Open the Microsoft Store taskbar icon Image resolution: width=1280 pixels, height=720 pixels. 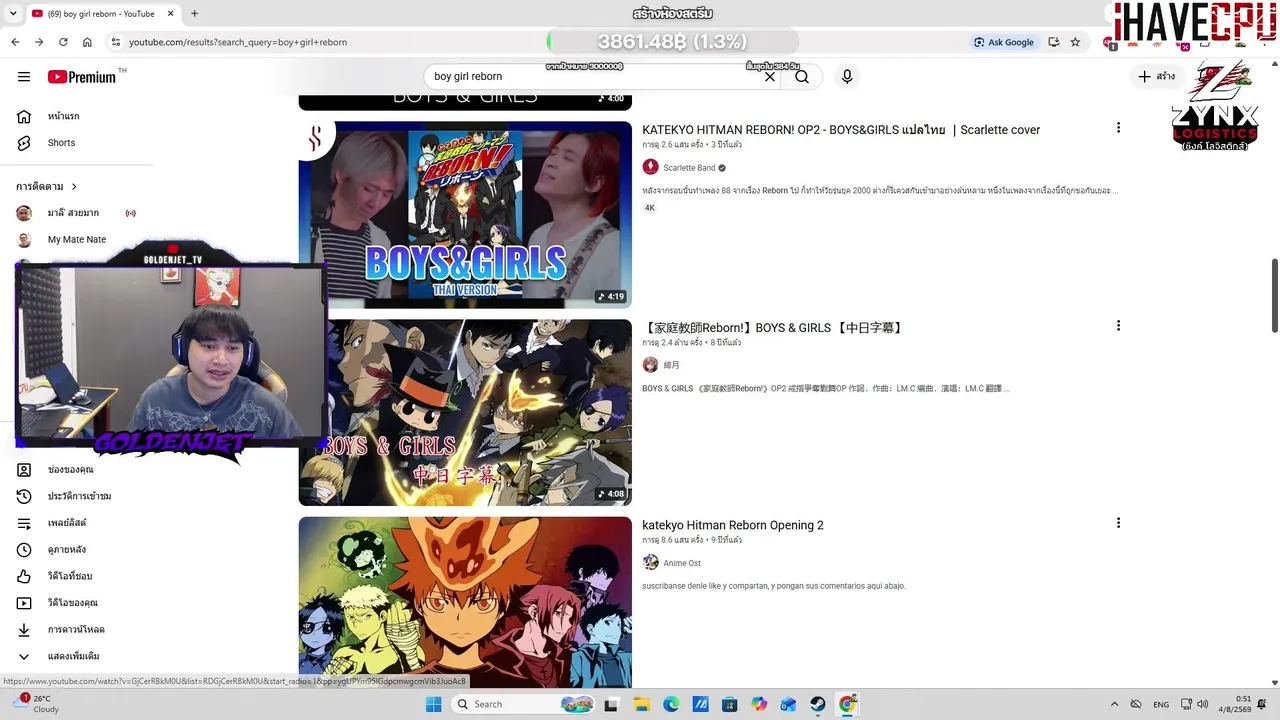tap(730, 704)
